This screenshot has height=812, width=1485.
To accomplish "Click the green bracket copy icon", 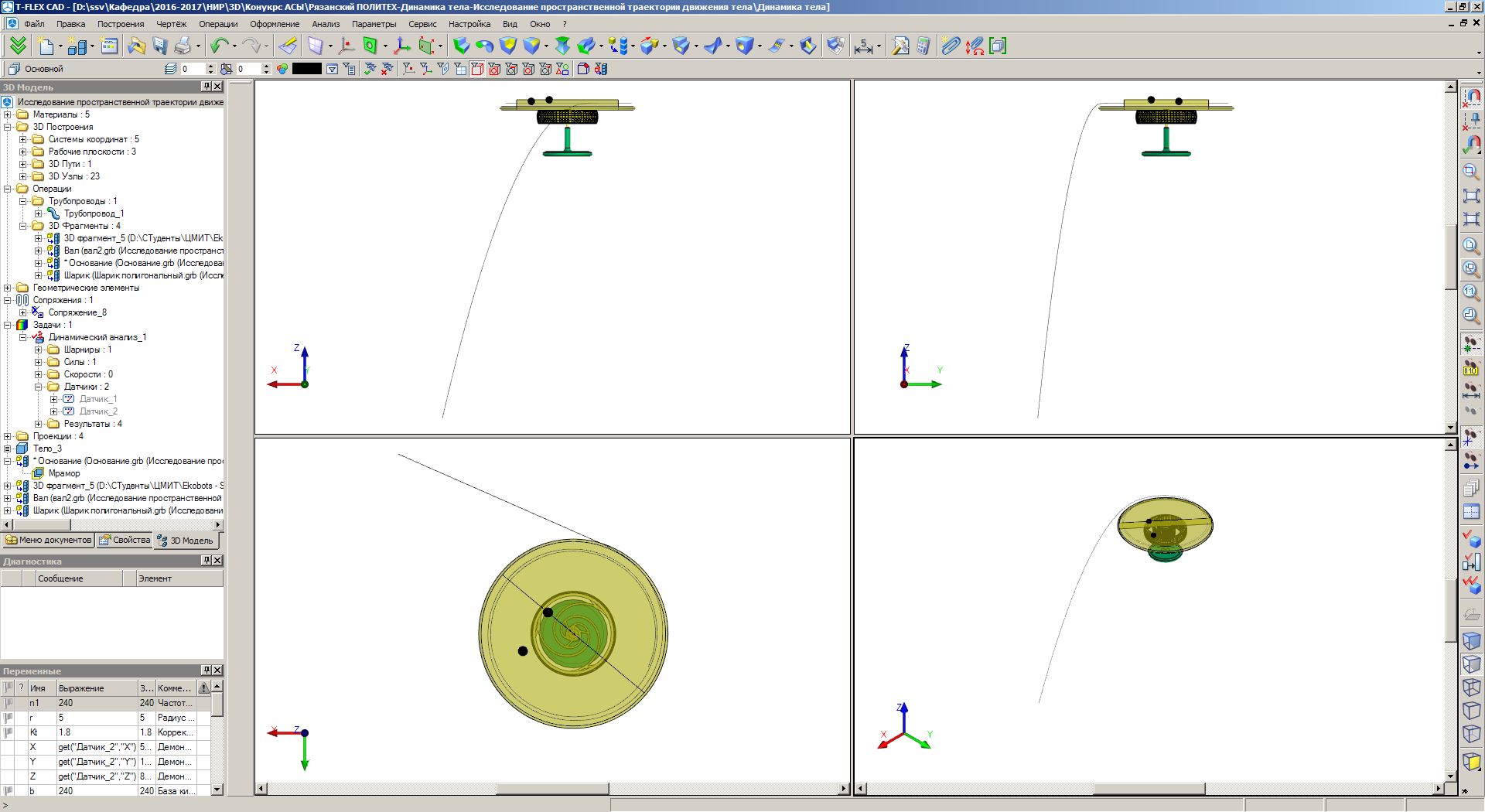I will coord(998,46).
